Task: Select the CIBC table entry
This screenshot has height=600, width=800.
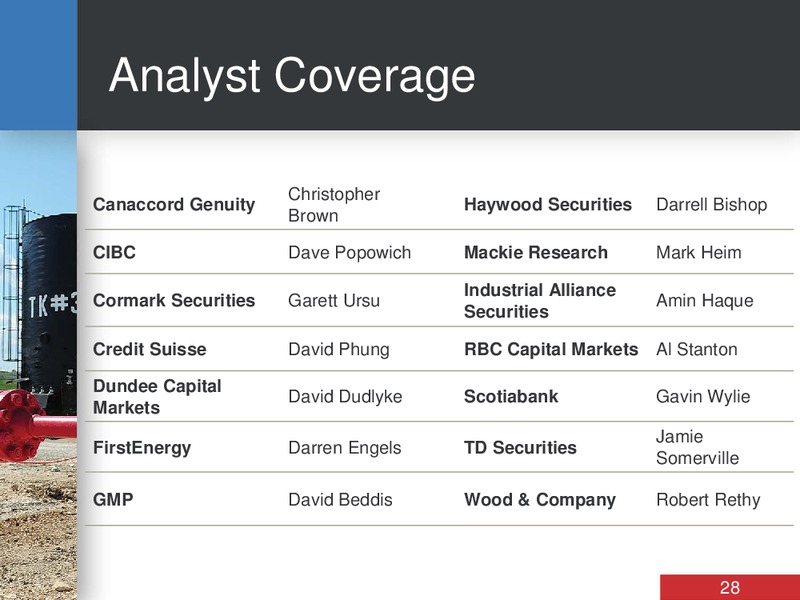Action: [x=114, y=253]
